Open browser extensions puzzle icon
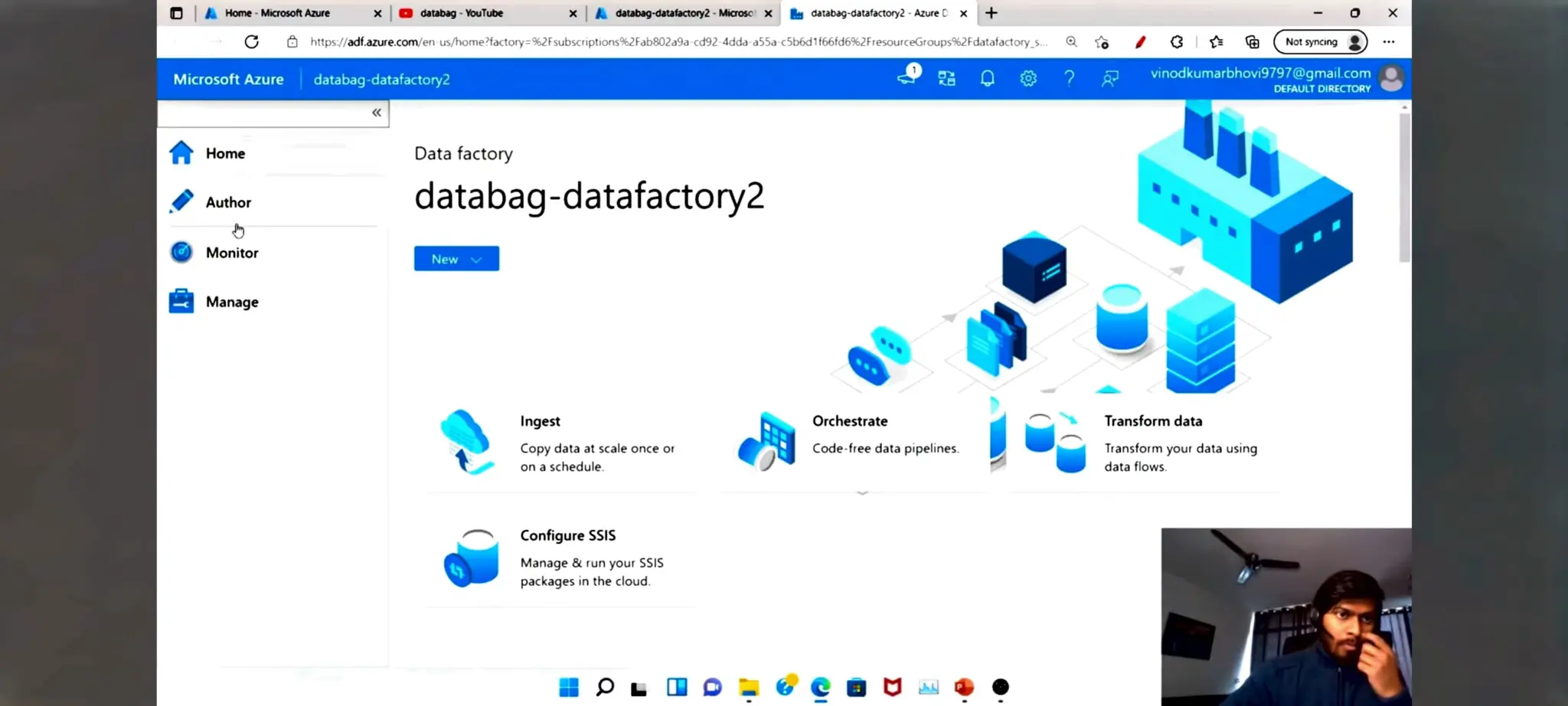This screenshot has height=706, width=1568. [x=1177, y=42]
